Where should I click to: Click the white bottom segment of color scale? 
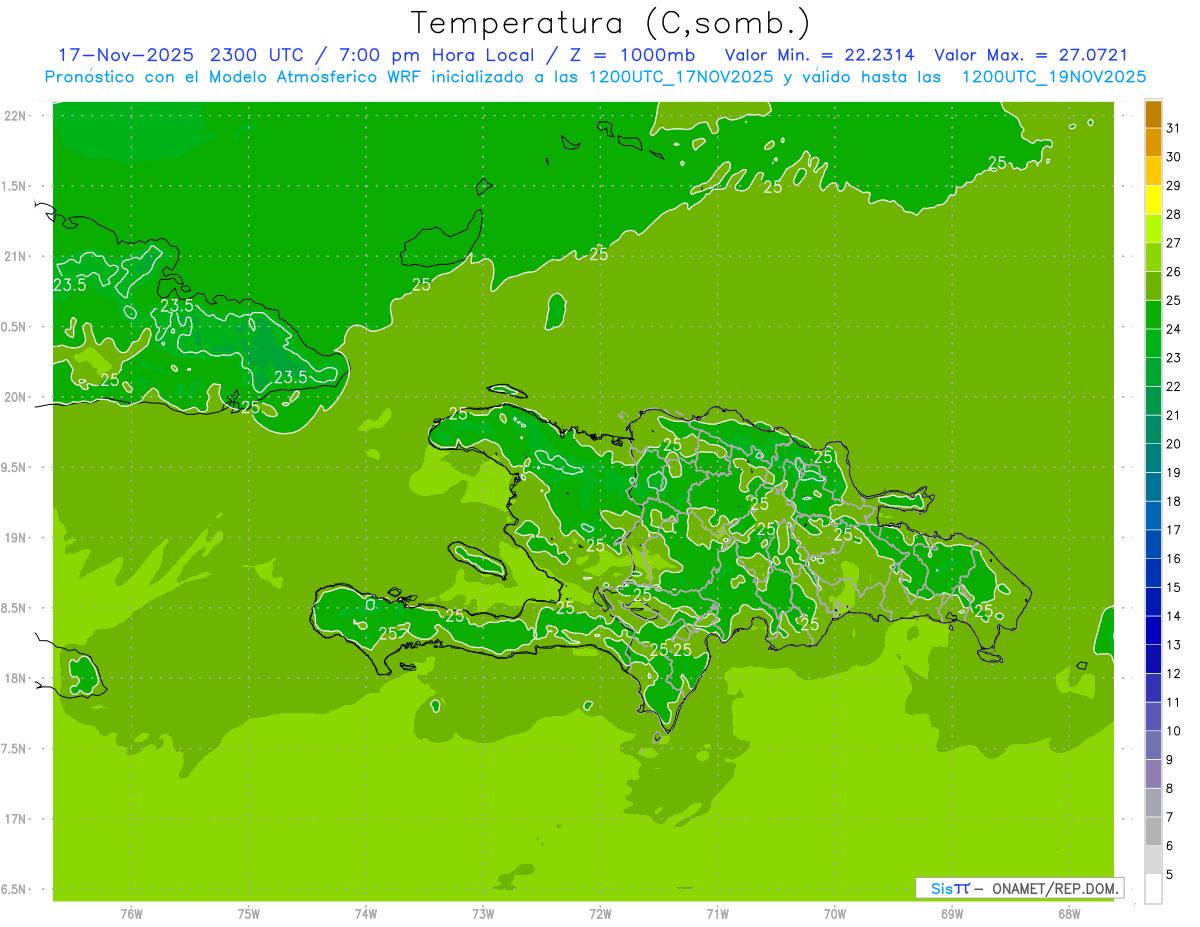[x=1153, y=889]
